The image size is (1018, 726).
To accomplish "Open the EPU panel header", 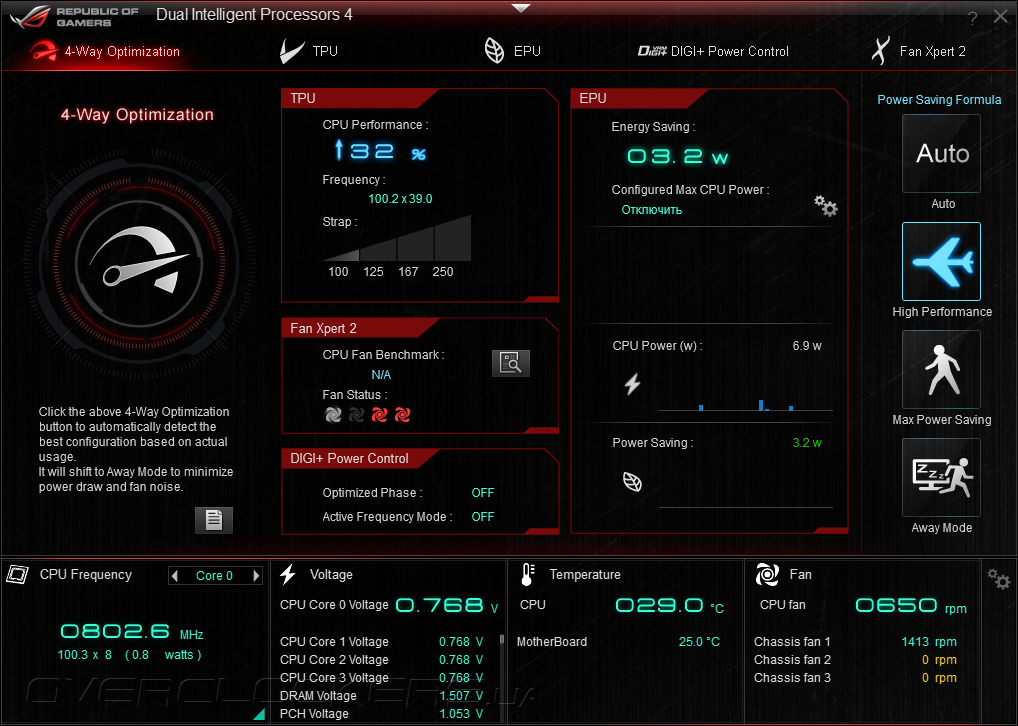I will pos(639,98).
